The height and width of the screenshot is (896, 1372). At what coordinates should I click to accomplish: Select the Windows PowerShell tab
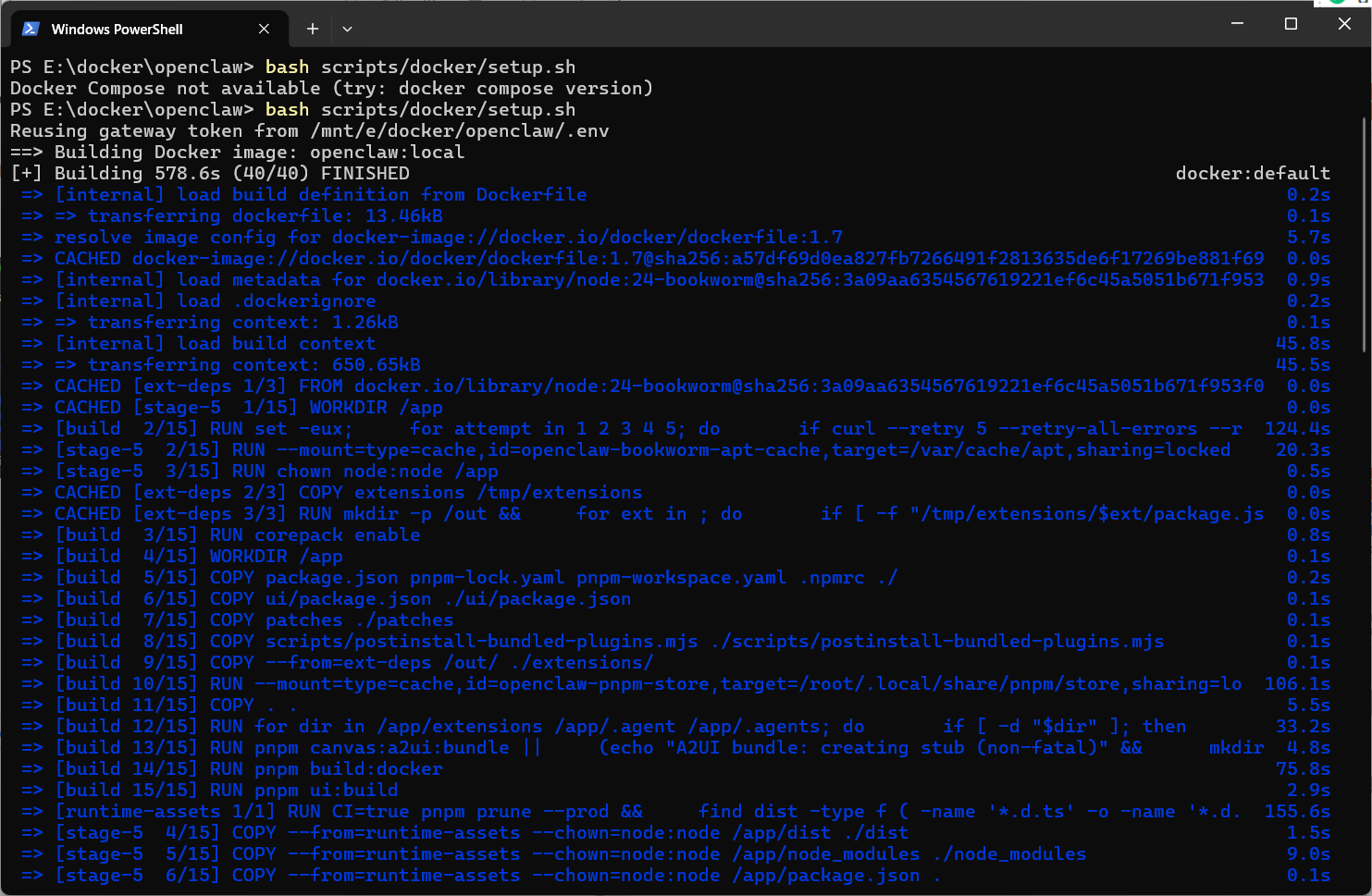[x=149, y=29]
